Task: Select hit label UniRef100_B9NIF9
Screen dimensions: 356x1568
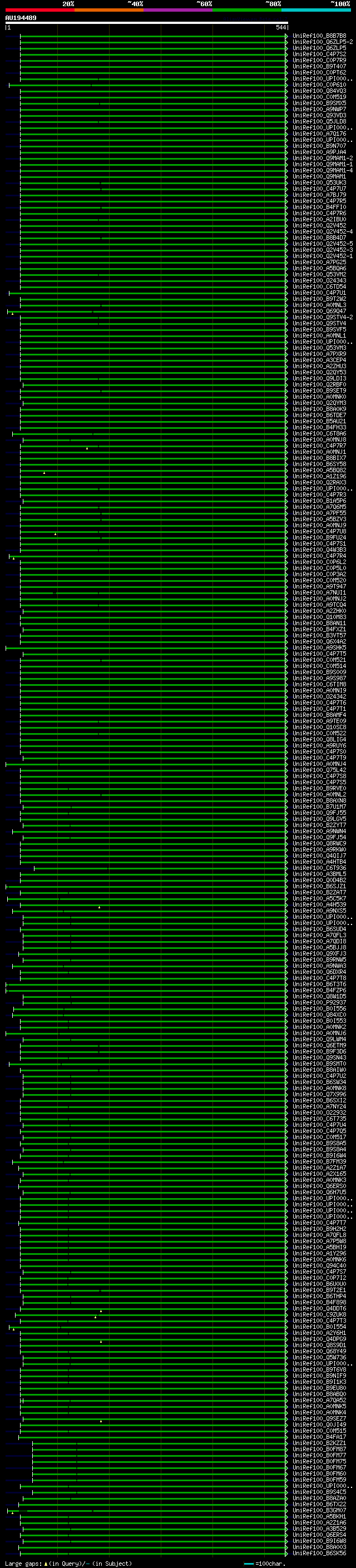Action: click(x=319, y=1376)
